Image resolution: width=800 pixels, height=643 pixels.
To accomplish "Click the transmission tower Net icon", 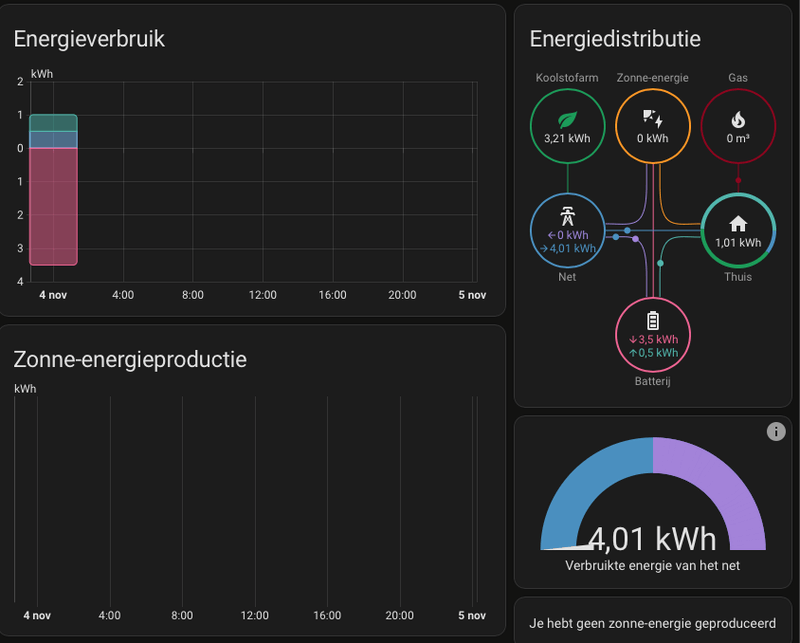I will click(567, 216).
